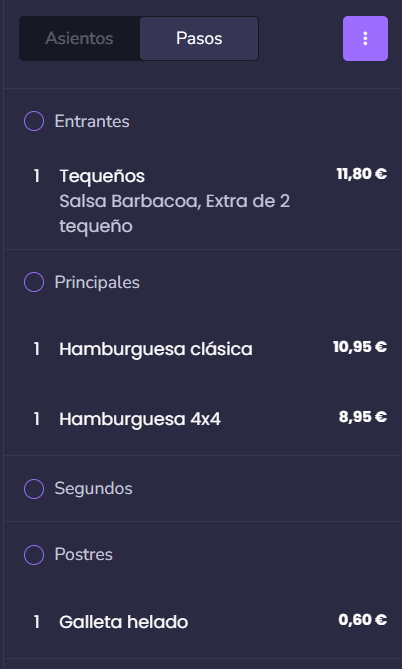Mark the Entrantes course circle
This screenshot has width=402, height=669.
tap(34, 121)
